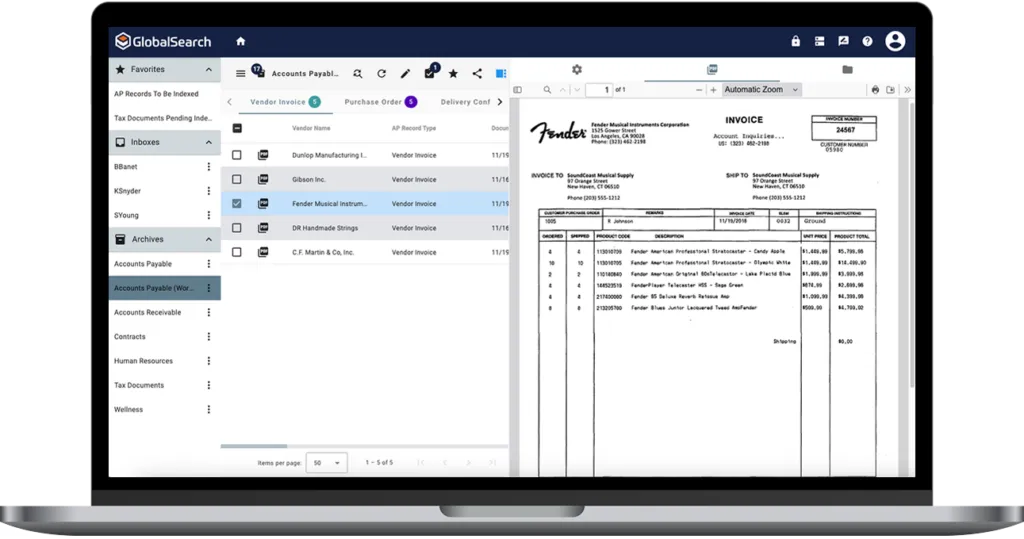Viewport: 1024px width, 539px height.
Task: Click the share icon in toolbar
Action: (x=477, y=74)
